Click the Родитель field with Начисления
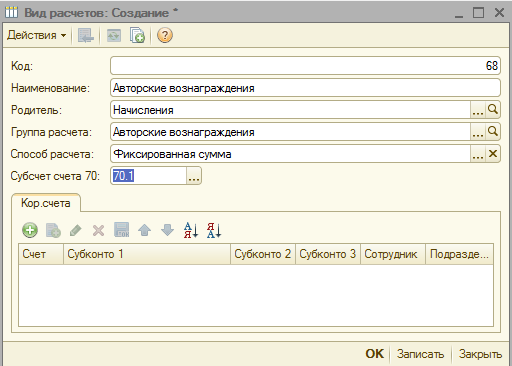 (x=290, y=110)
